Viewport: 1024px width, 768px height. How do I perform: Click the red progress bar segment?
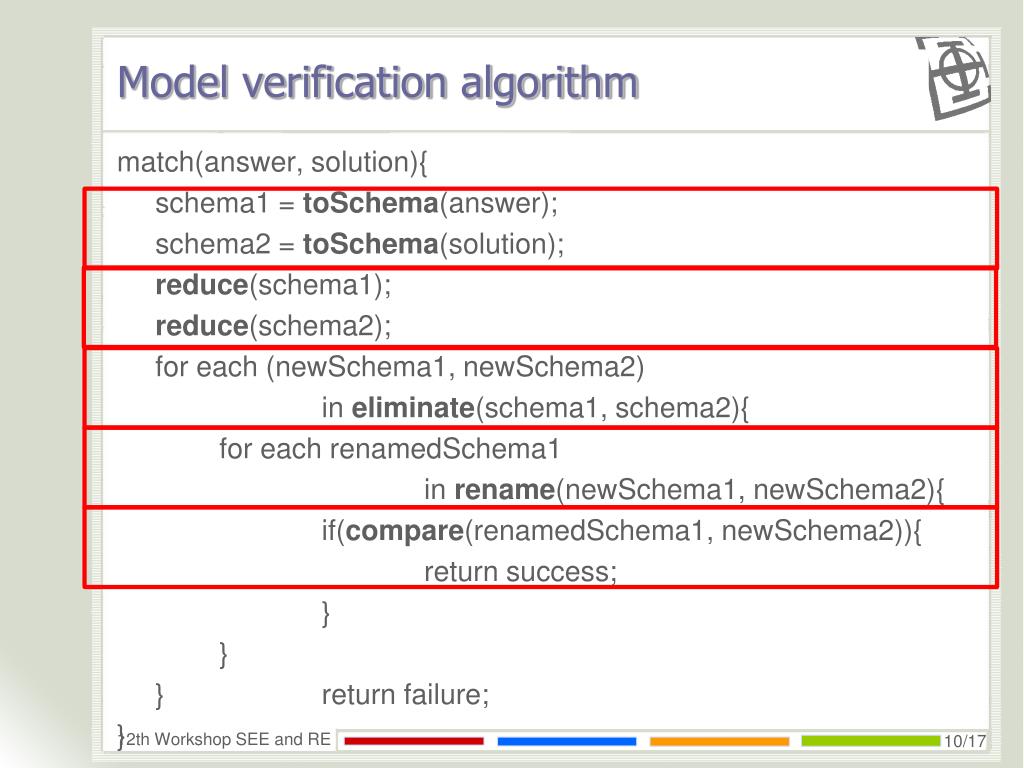click(x=413, y=741)
